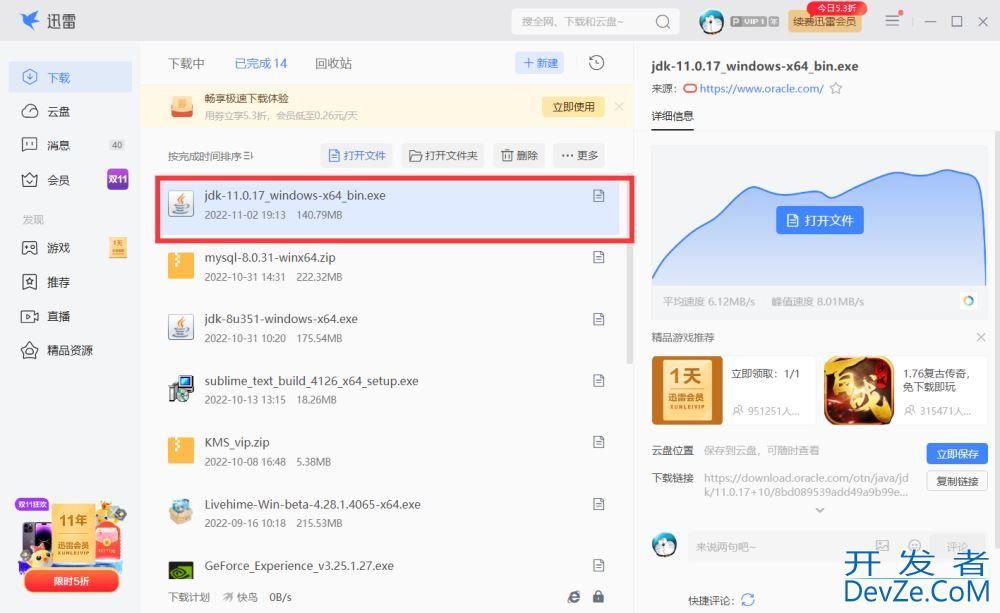Screen dimensions: 1000x613
Task: Click the zip icon of mysql-8.0.31 file
Action: click(x=181, y=266)
